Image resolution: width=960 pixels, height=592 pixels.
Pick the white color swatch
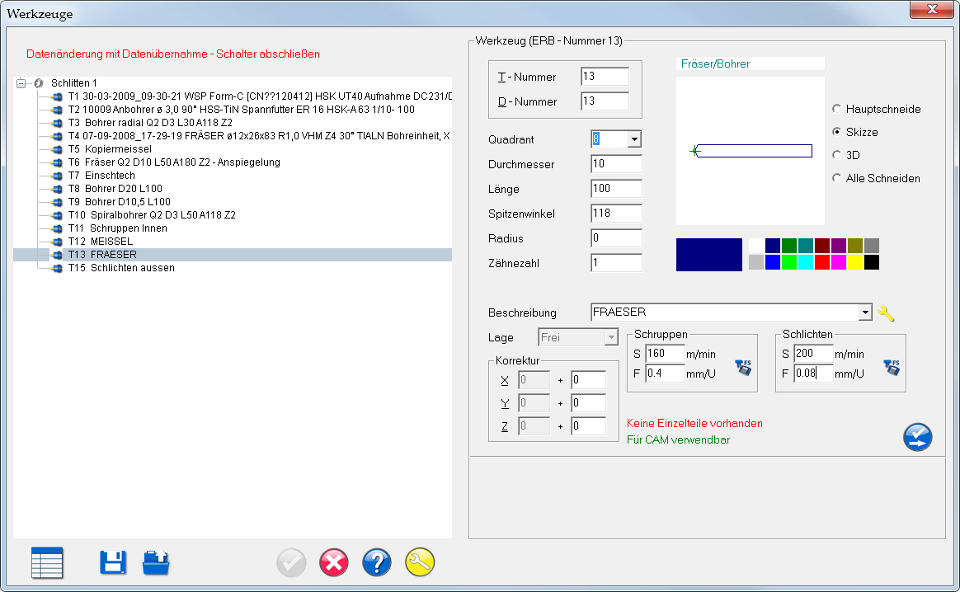coord(756,245)
